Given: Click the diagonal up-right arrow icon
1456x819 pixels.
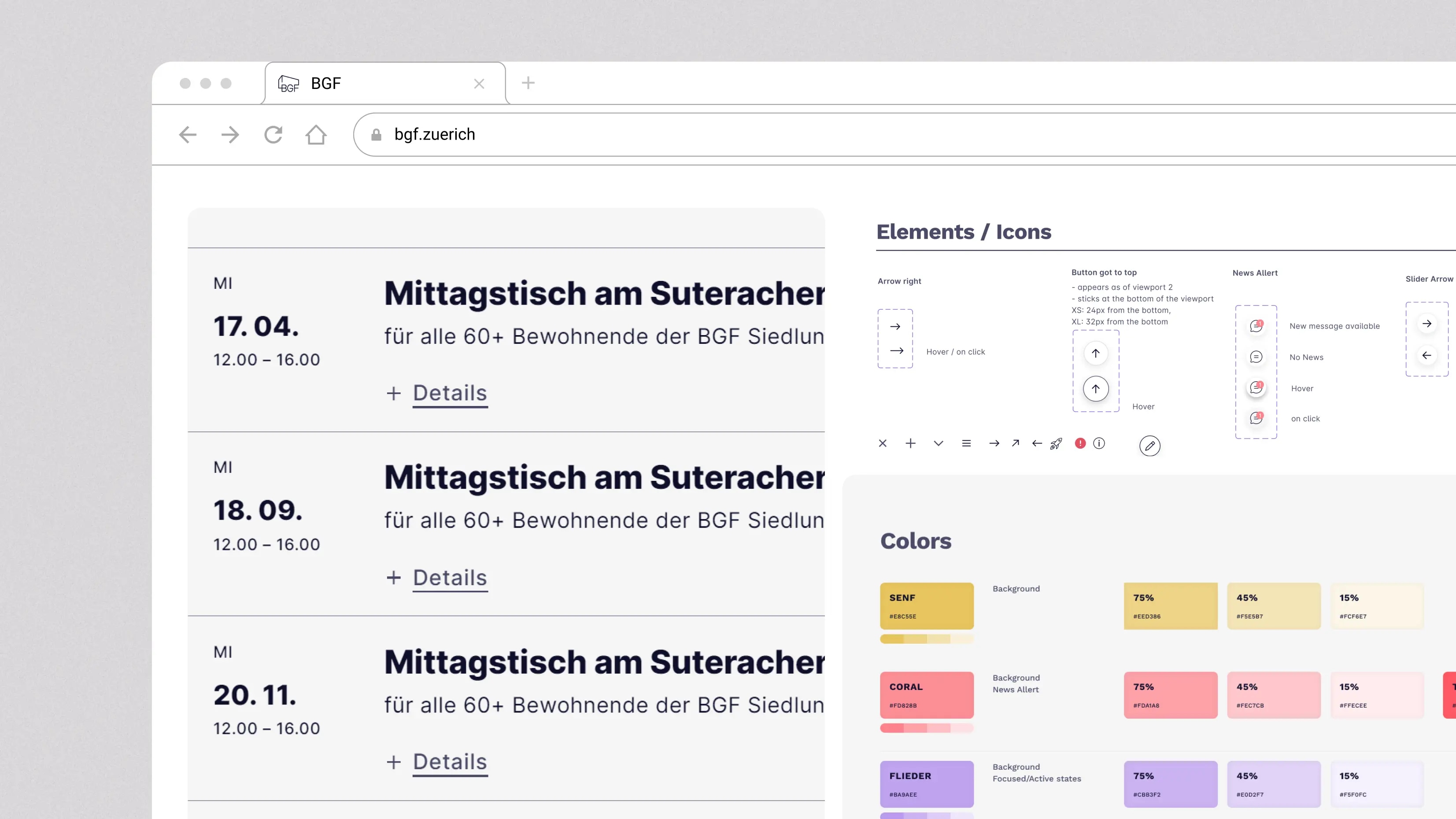Looking at the screenshot, I should pos(1016,443).
